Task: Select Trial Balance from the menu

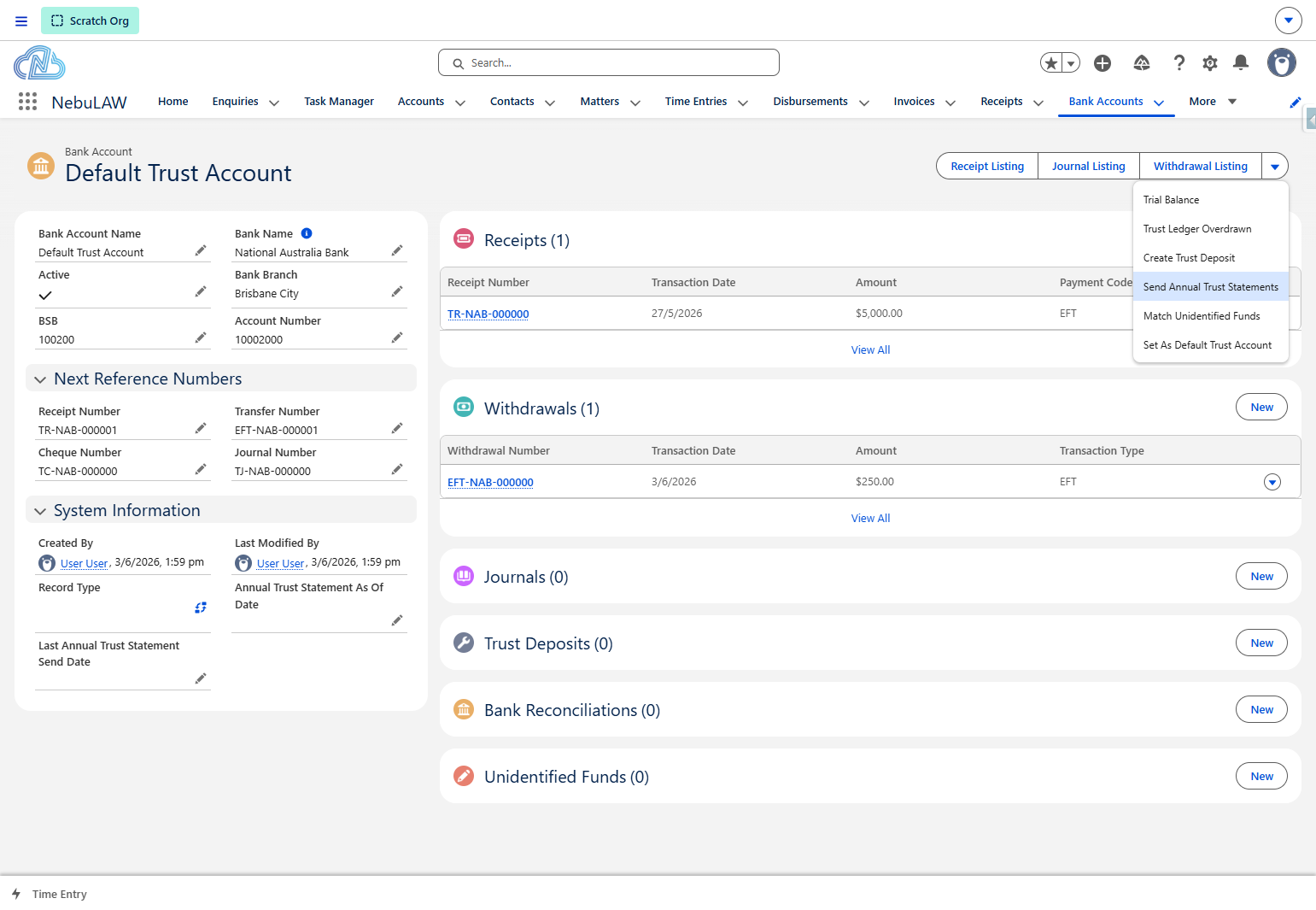Action: tap(1210, 200)
